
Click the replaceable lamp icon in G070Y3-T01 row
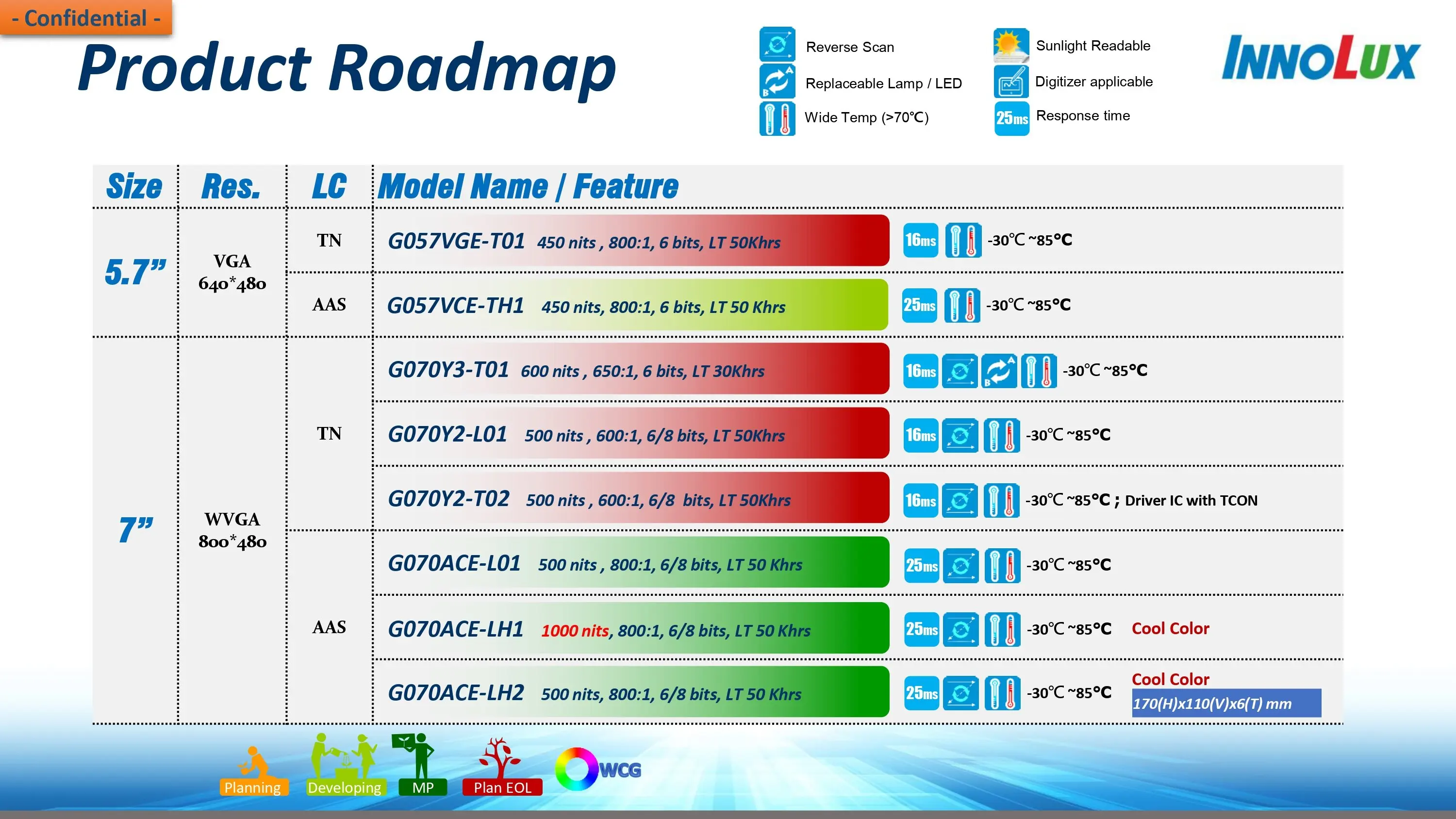pyautogui.click(x=999, y=371)
